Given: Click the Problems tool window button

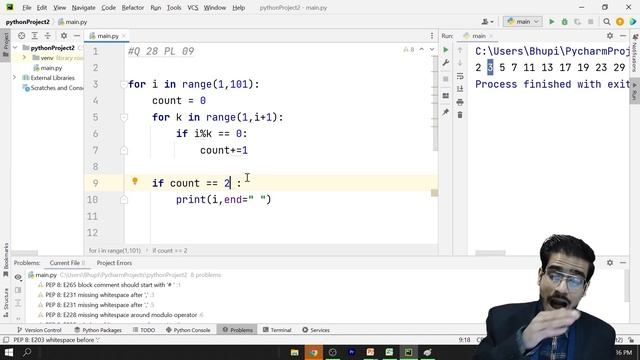Looking at the screenshot, I should [238, 330].
